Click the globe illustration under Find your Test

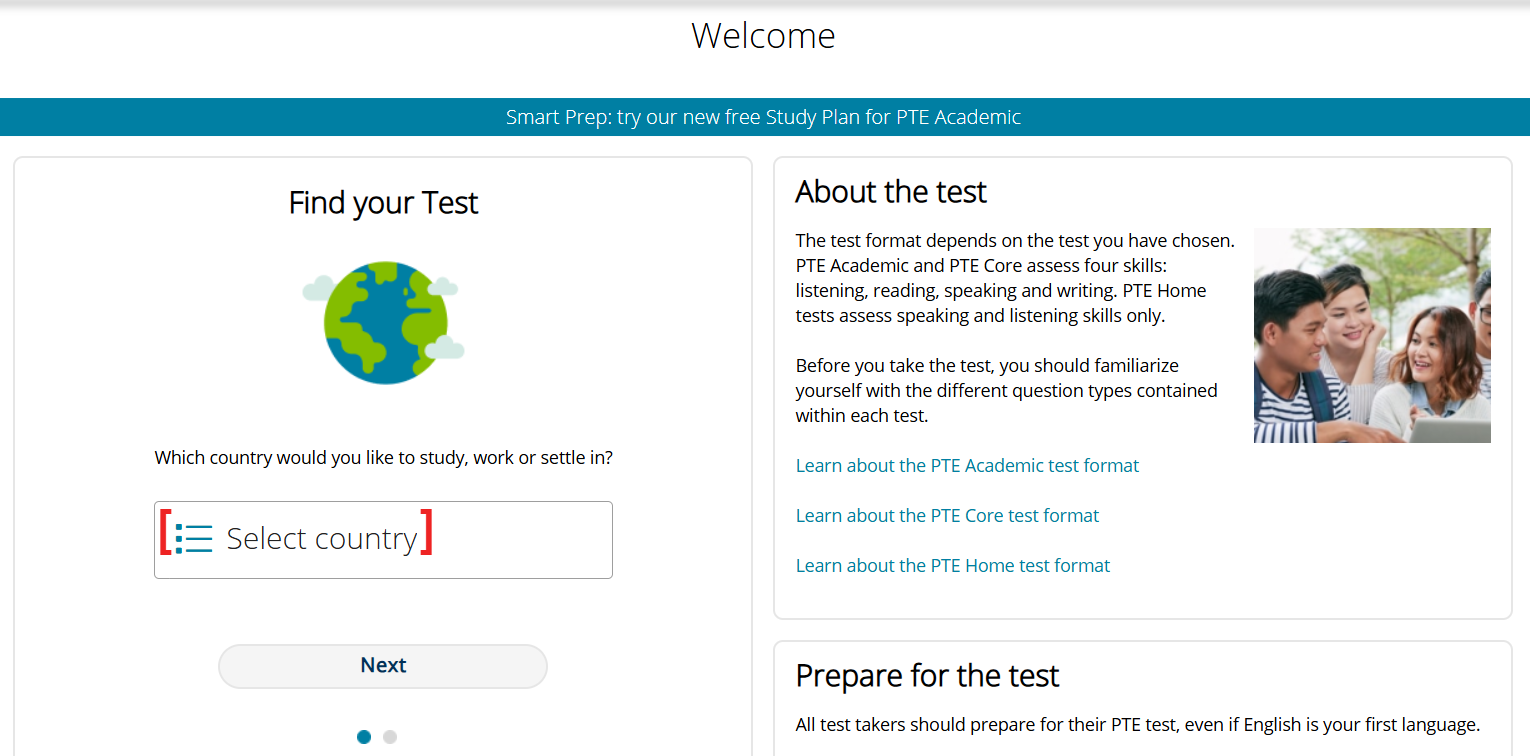click(384, 322)
